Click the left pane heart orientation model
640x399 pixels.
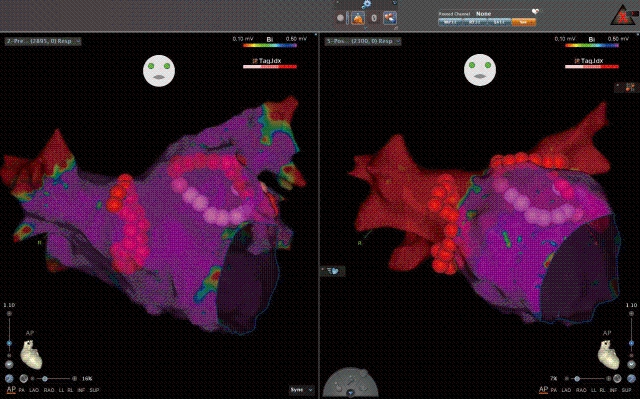(x=31, y=355)
